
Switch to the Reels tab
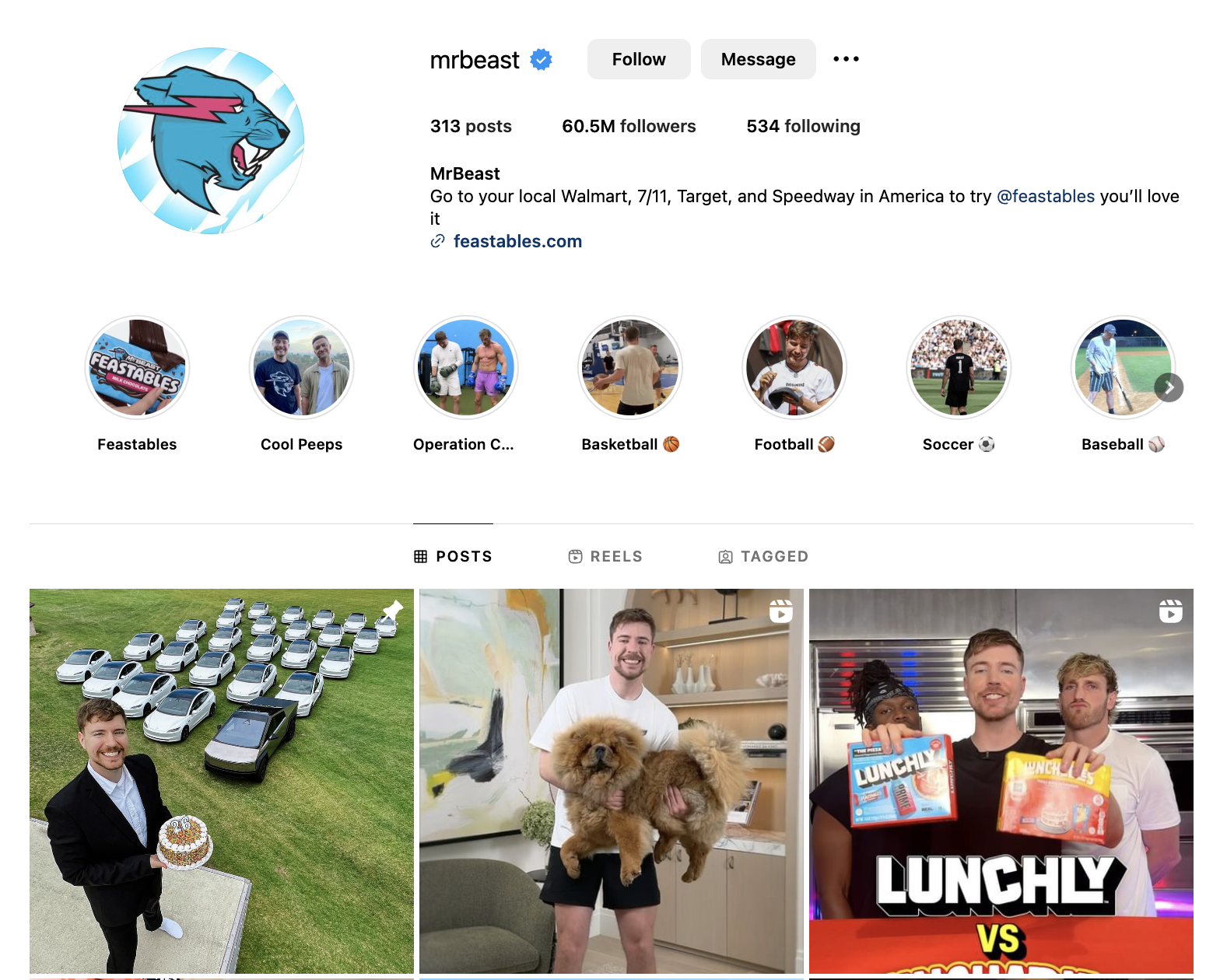pyautogui.click(x=605, y=556)
